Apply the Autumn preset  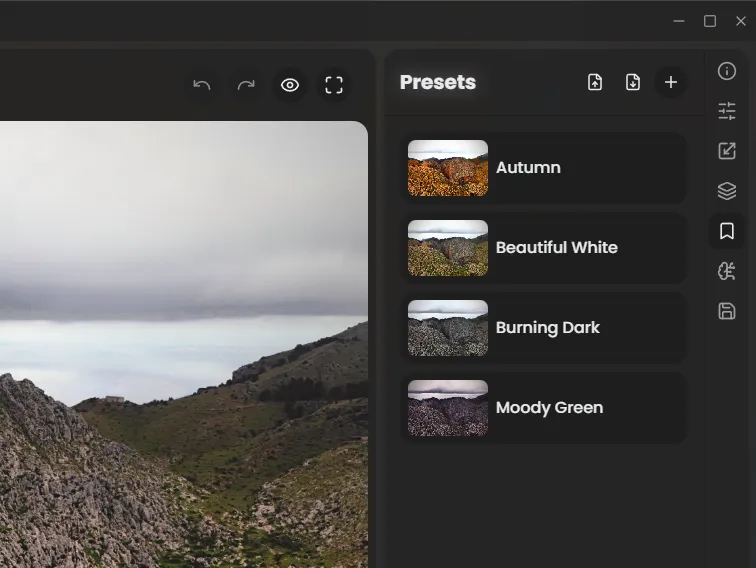pos(543,168)
